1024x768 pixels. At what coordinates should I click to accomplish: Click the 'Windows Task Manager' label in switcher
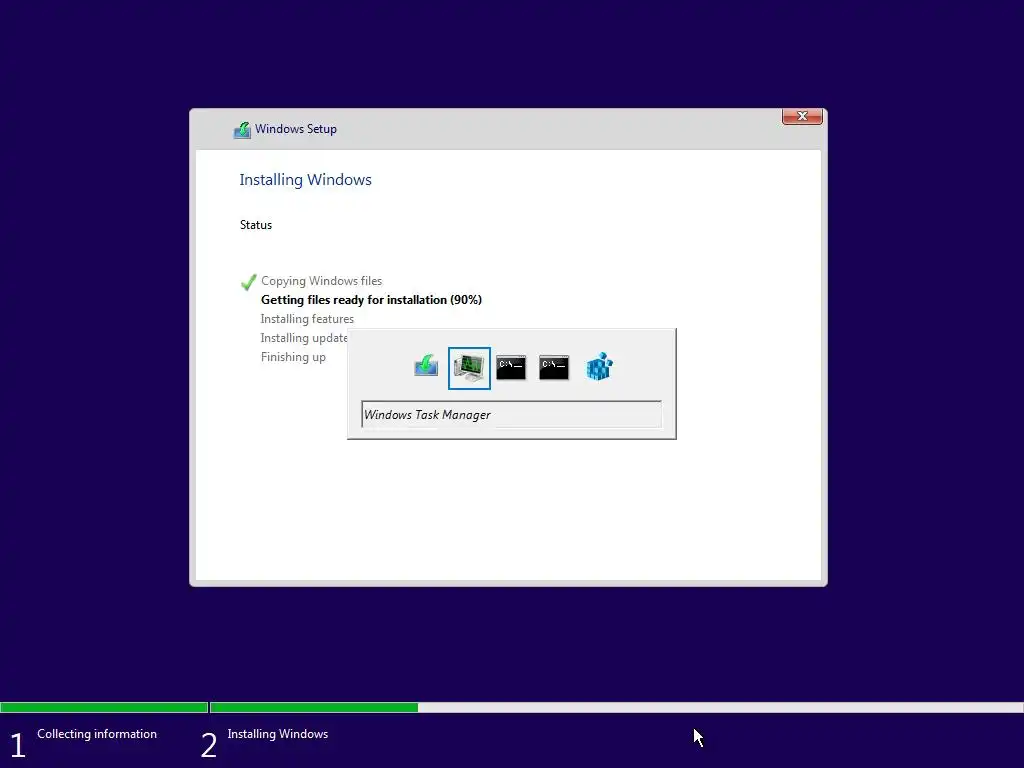tap(427, 415)
